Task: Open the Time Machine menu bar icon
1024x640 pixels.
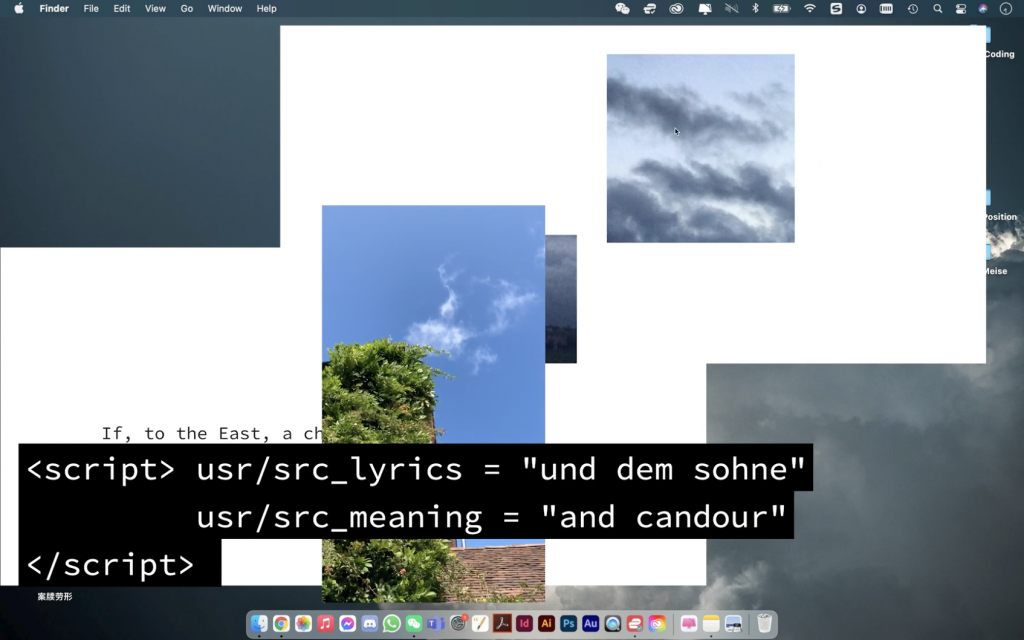Action: tap(912, 8)
